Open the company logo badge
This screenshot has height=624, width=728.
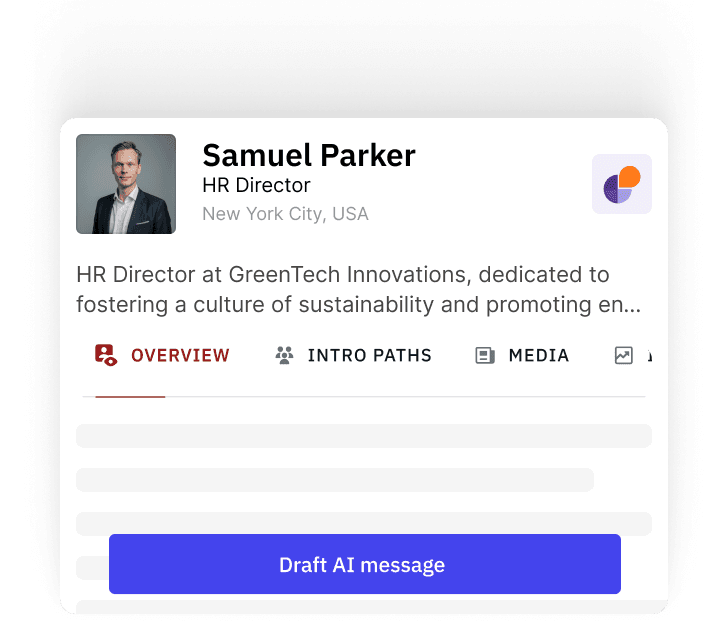[x=622, y=184]
